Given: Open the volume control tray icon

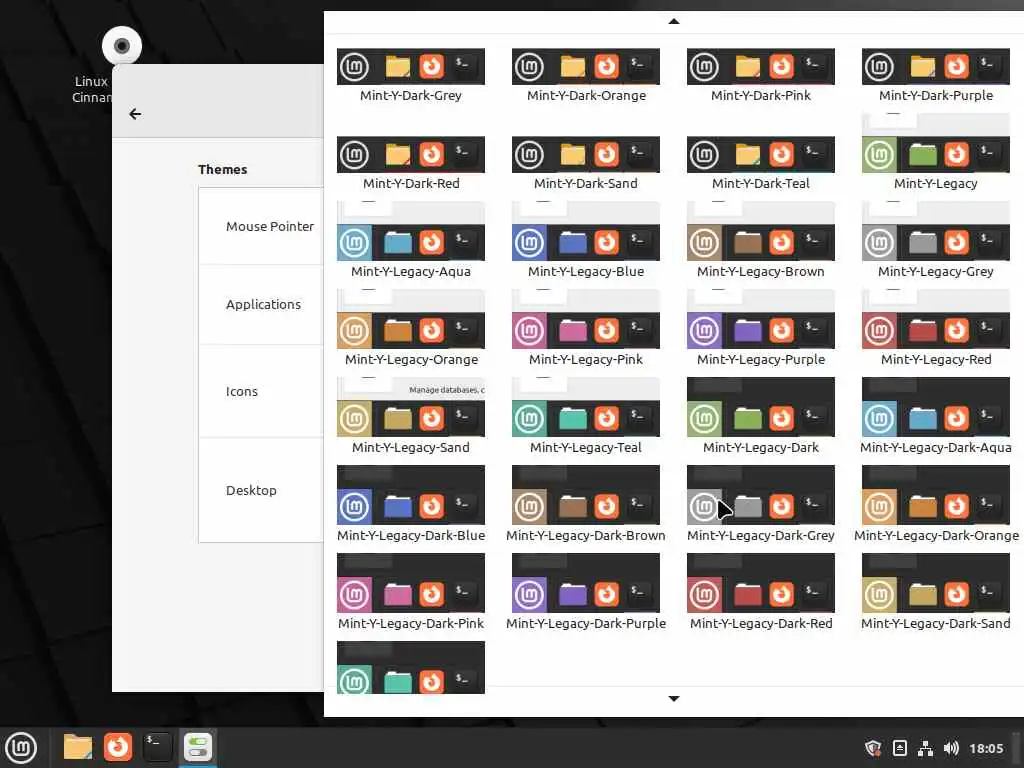Looking at the screenshot, I should coord(952,748).
